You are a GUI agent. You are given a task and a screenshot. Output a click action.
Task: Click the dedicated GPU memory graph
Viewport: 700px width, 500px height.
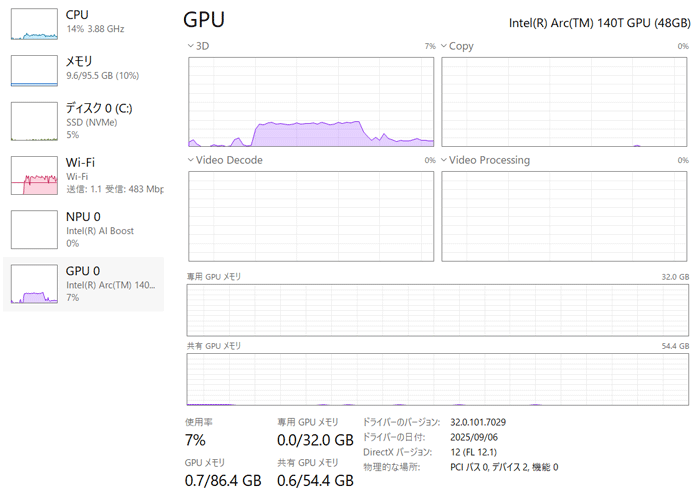coord(438,308)
